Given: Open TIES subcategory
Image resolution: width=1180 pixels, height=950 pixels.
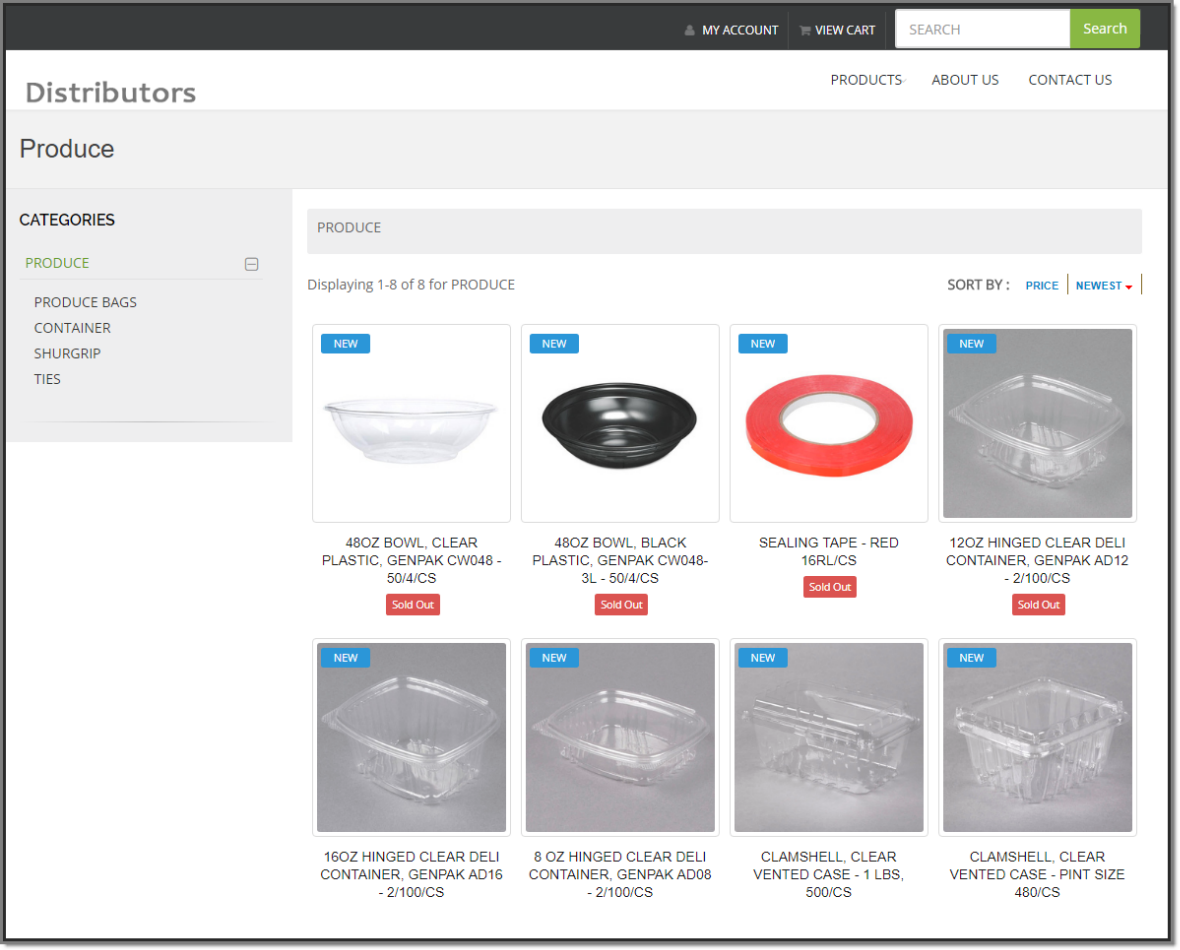Looking at the screenshot, I should (x=47, y=379).
